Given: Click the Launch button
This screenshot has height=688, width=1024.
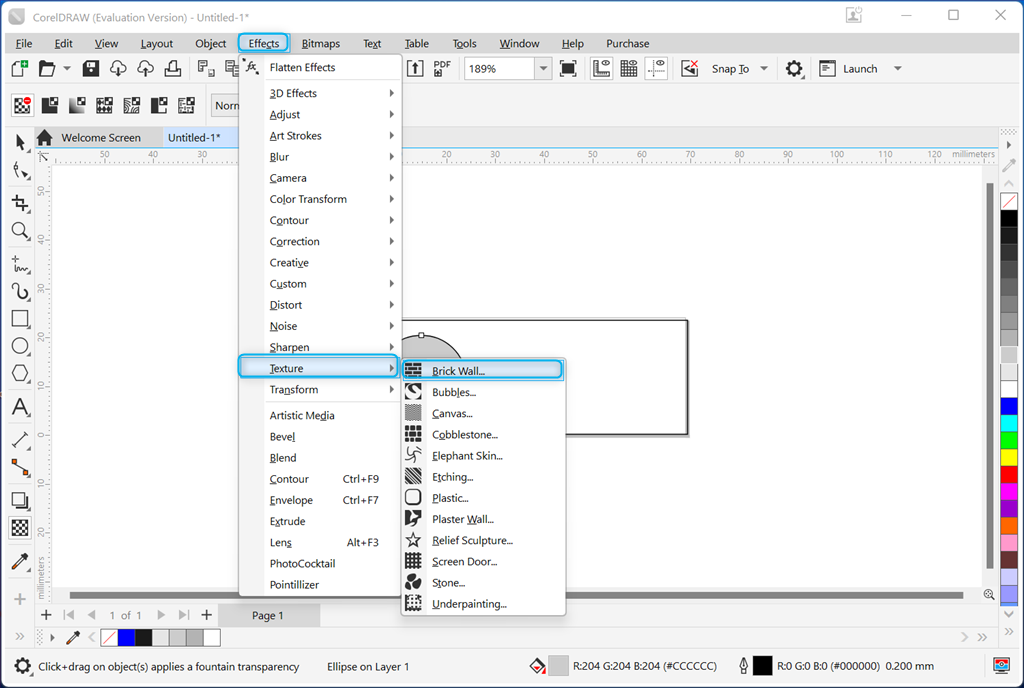Looking at the screenshot, I should point(850,69).
